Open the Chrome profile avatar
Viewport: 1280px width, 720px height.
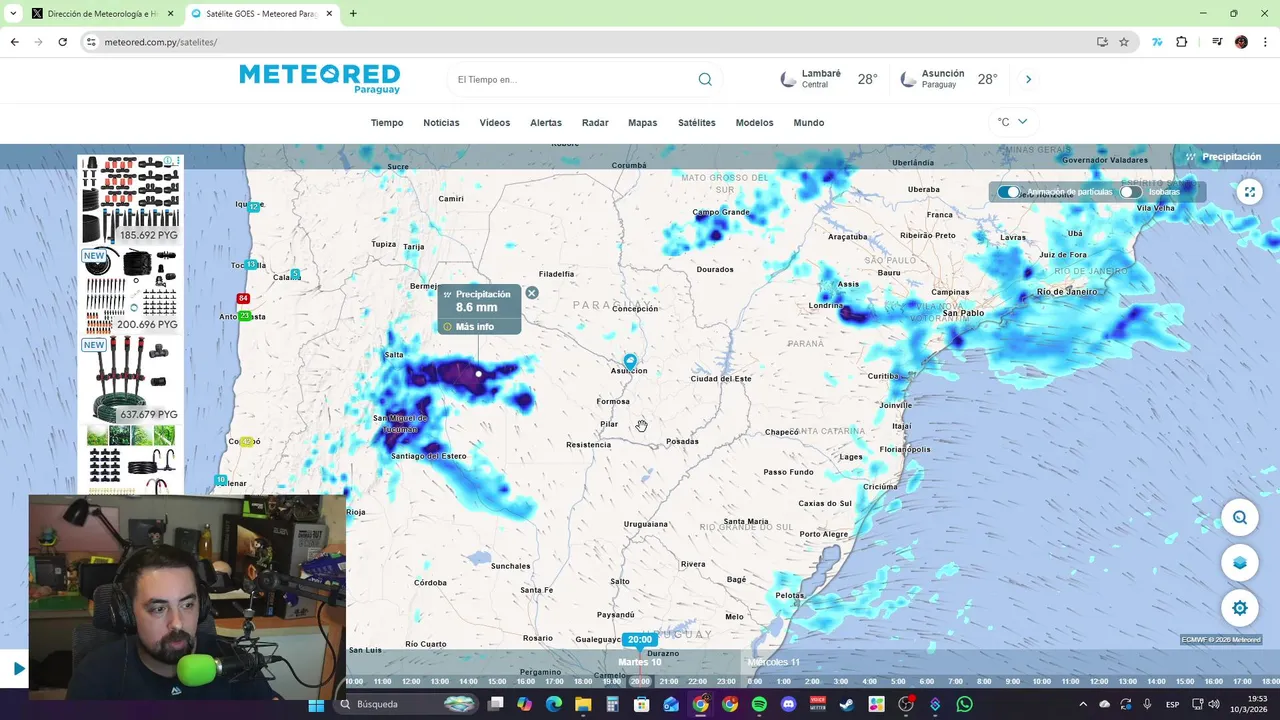click(1241, 42)
